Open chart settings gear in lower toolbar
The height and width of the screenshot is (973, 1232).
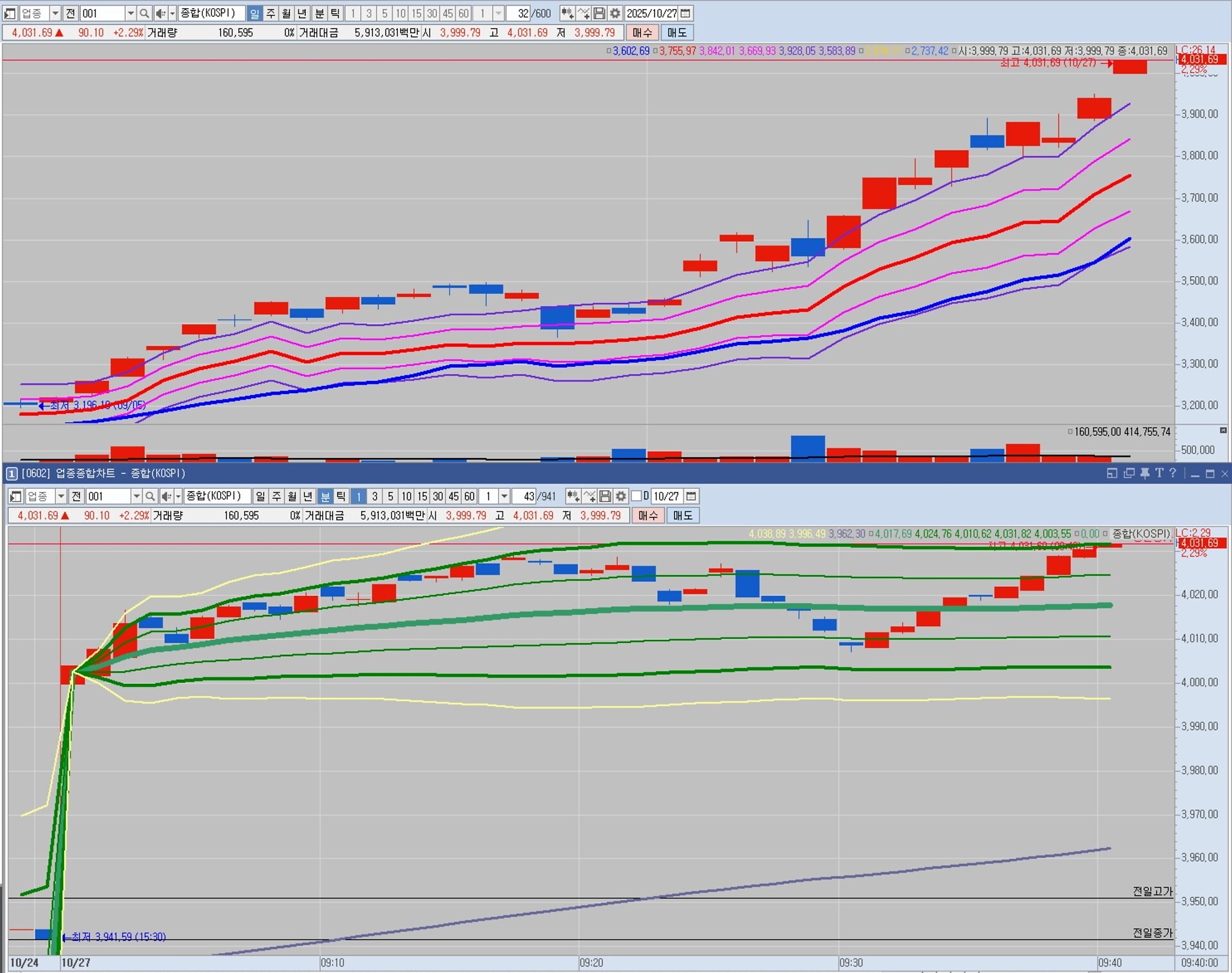coord(620,496)
